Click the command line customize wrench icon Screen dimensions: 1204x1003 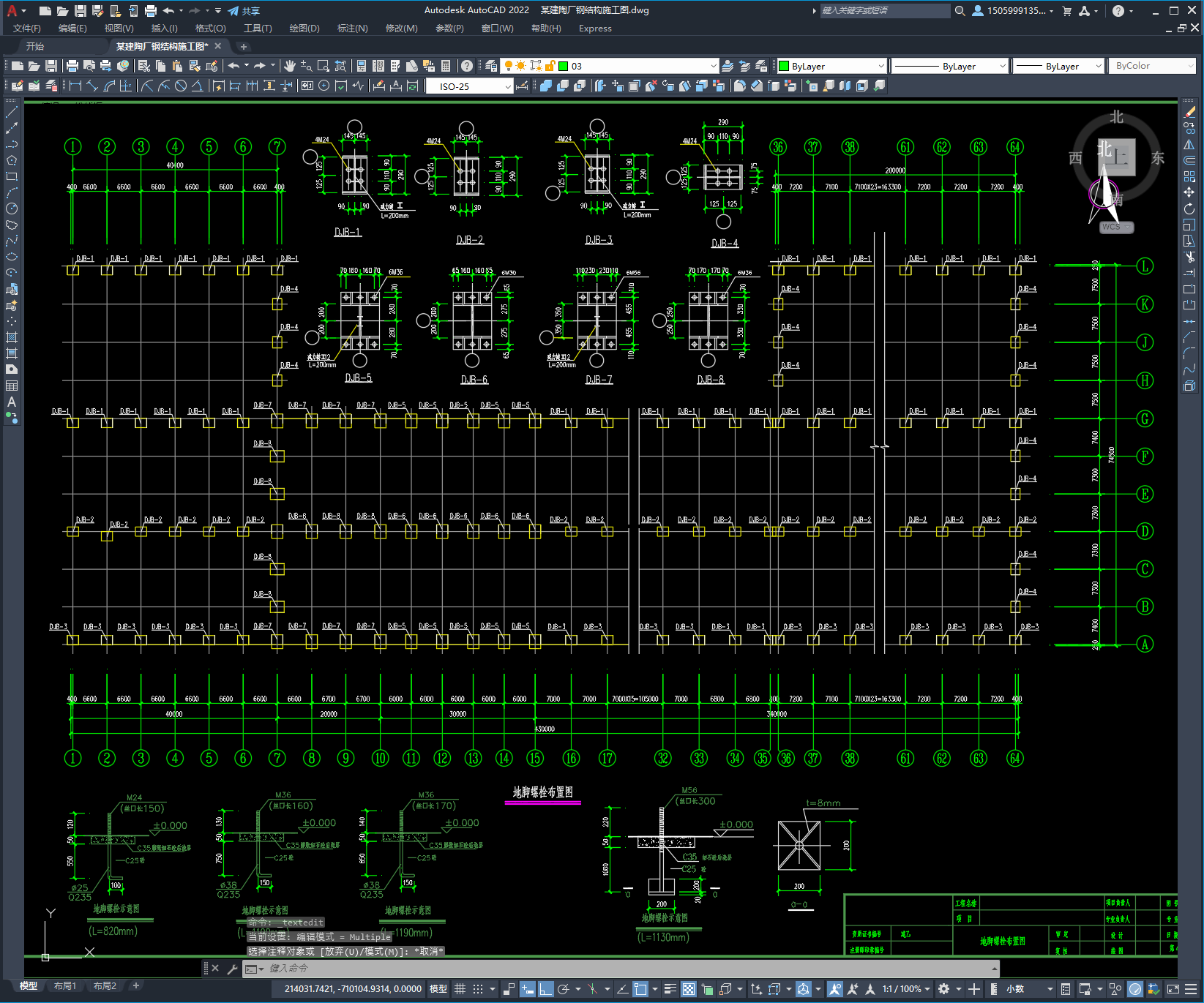[x=232, y=969]
